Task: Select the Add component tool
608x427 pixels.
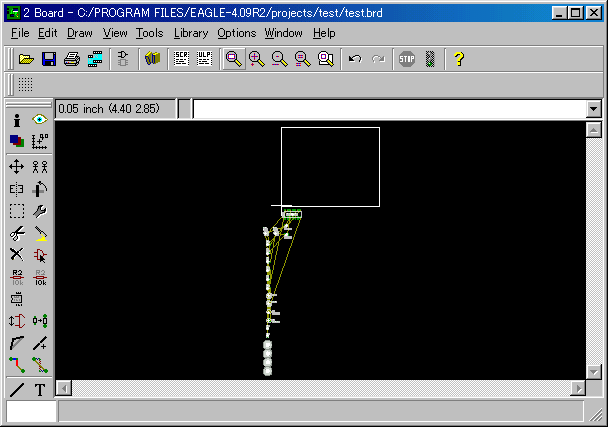Action: click(x=40, y=256)
